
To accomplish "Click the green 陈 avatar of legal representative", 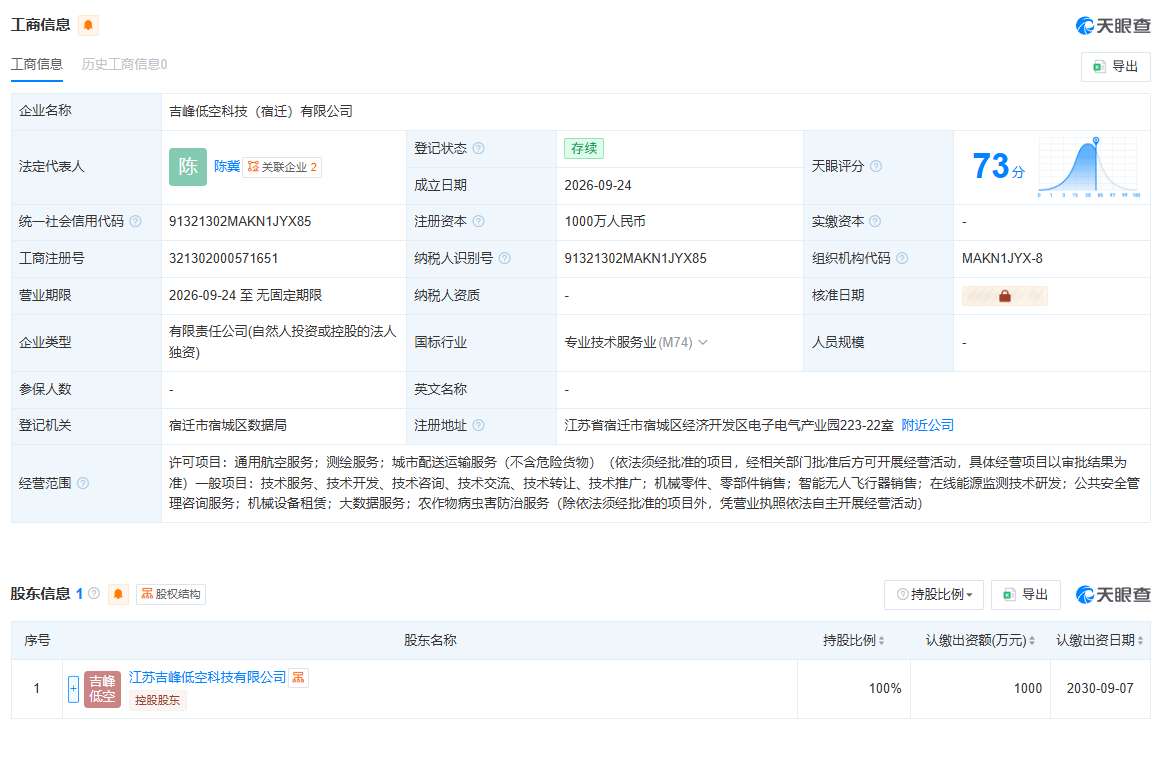I will (x=188, y=167).
